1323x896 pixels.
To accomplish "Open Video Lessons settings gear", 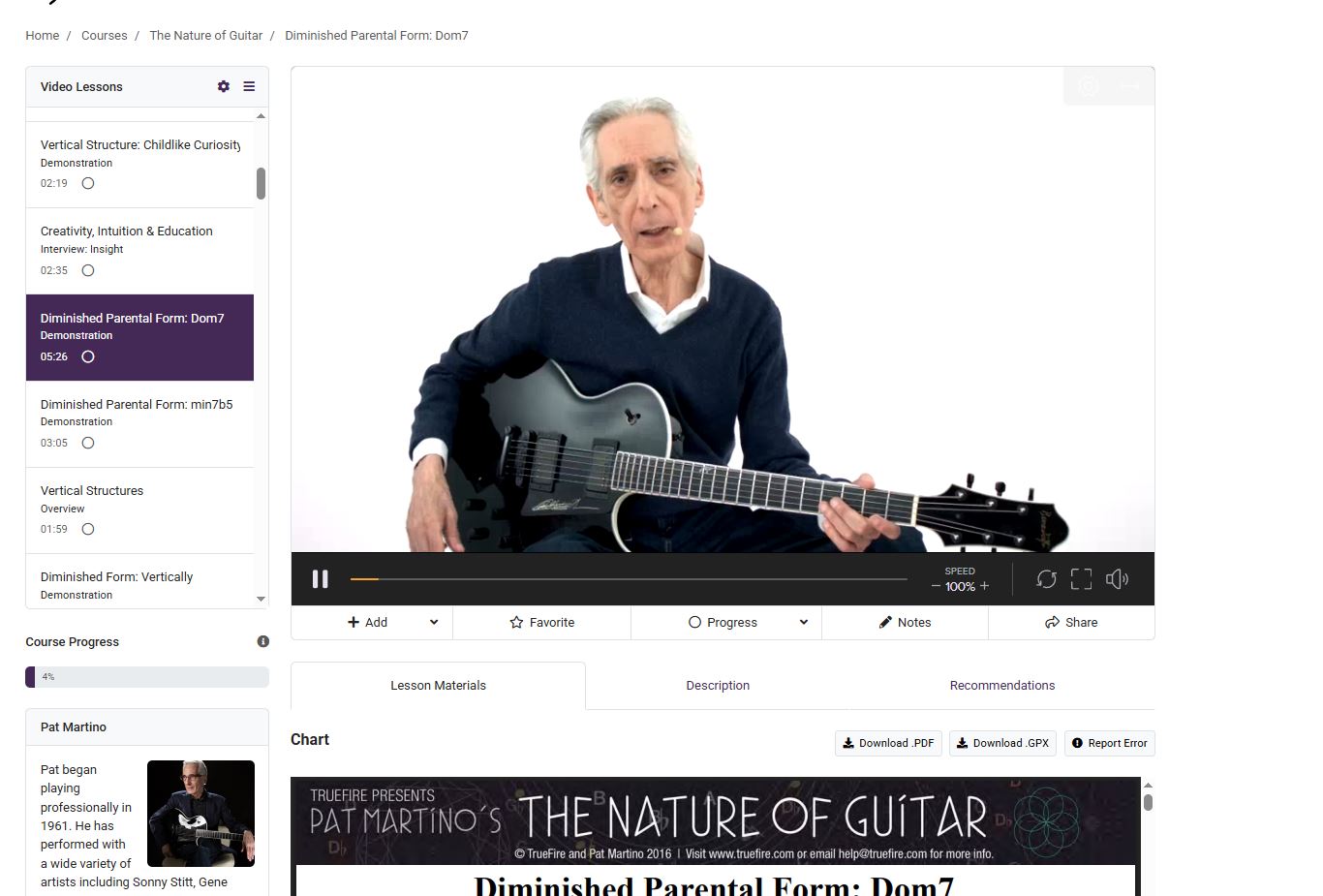I will point(224,86).
